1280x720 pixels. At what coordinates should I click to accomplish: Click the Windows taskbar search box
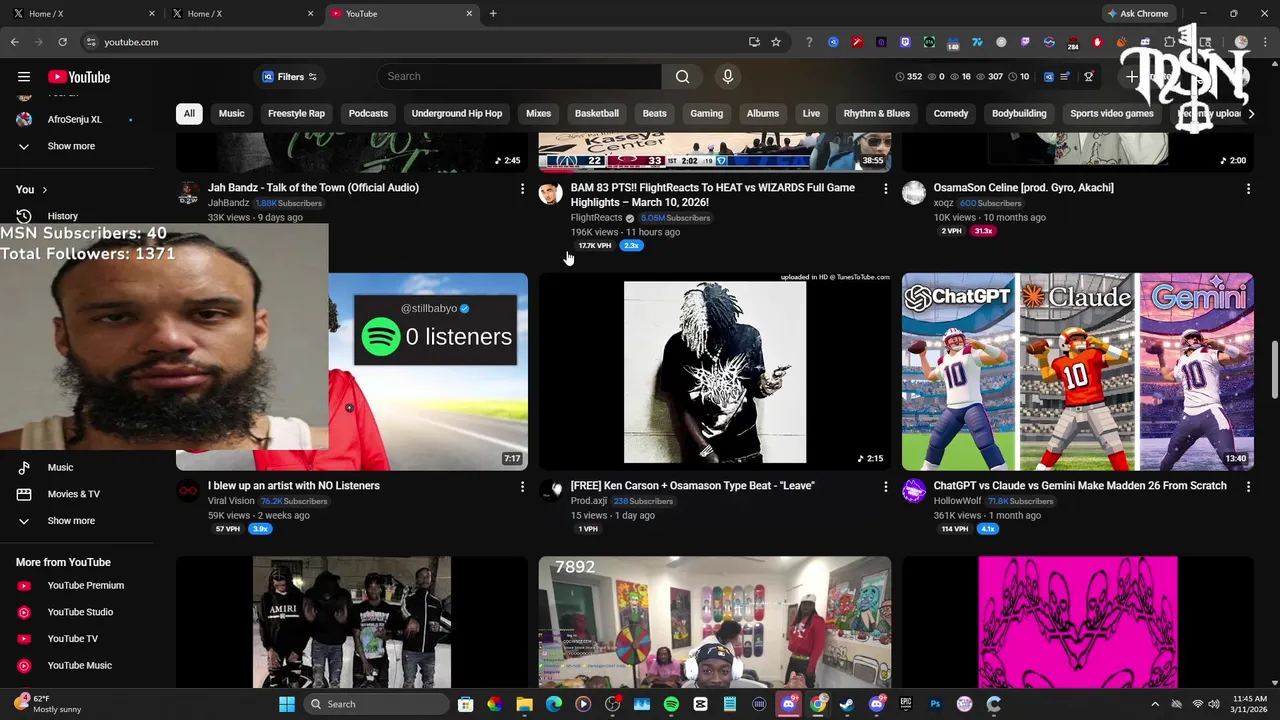tap(375, 704)
